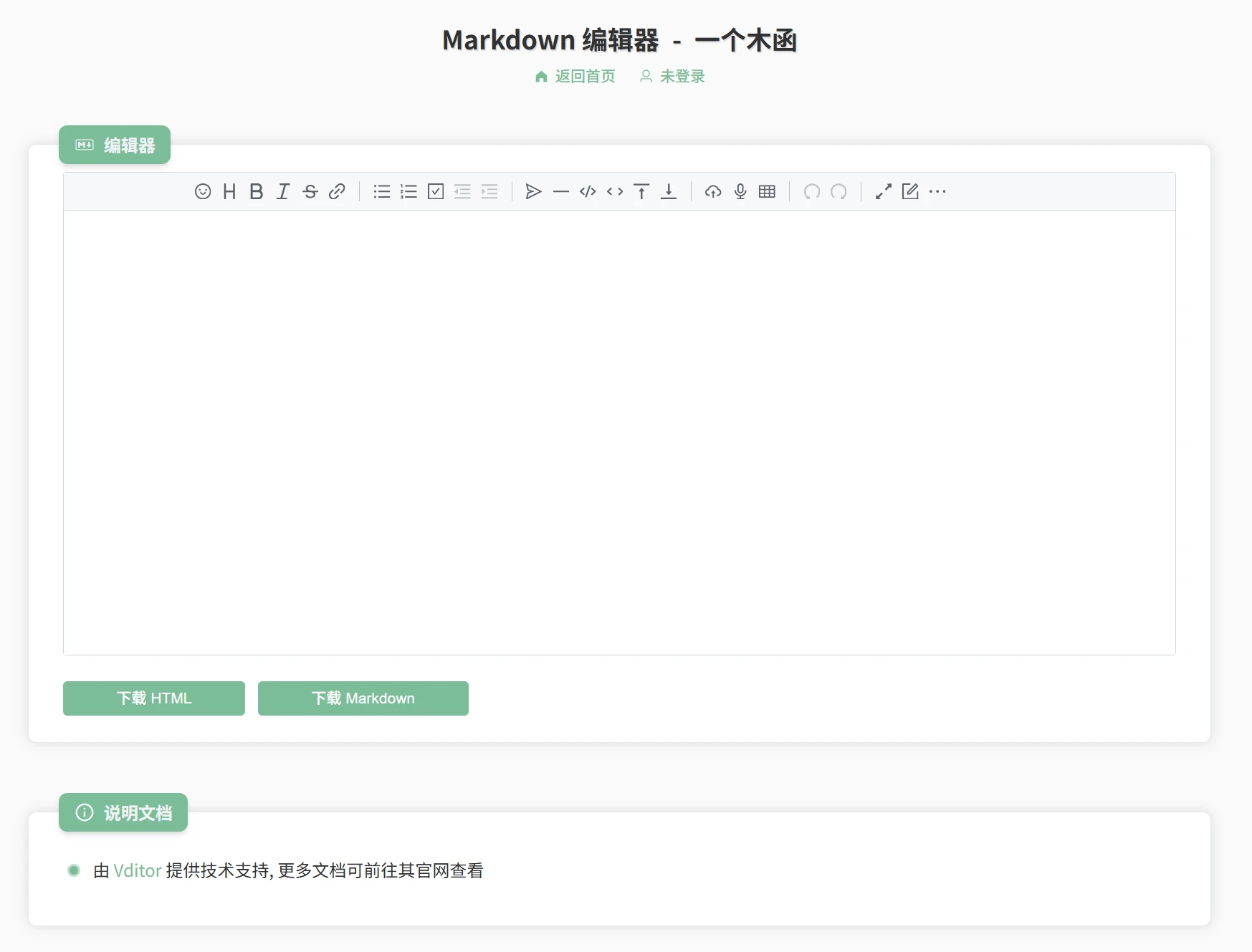This screenshot has width=1252, height=952.
Task: Toggle bold formatting
Action: 257,191
